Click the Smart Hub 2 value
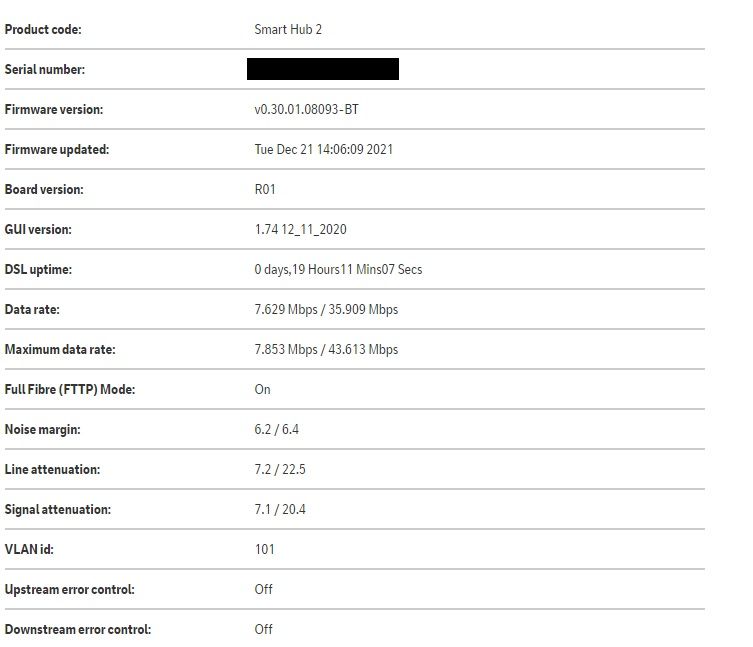This screenshot has width=753, height=647. click(x=288, y=30)
